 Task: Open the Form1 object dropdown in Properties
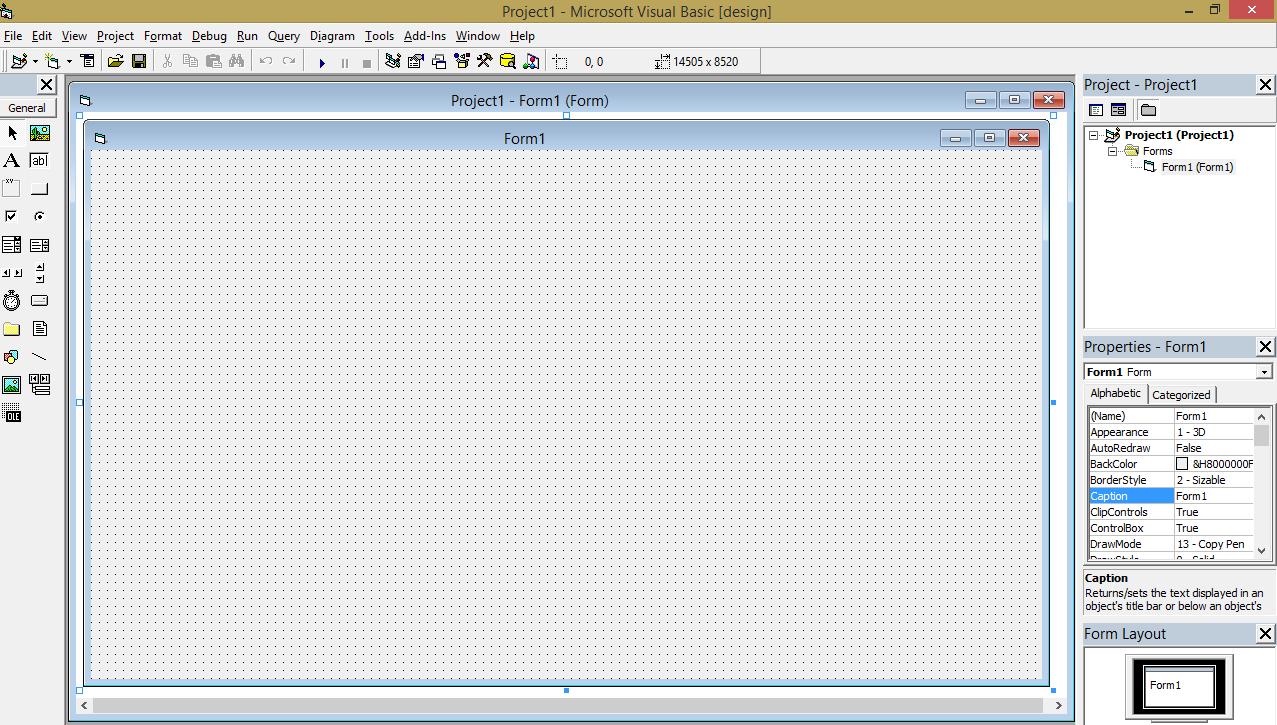click(x=1264, y=372)
